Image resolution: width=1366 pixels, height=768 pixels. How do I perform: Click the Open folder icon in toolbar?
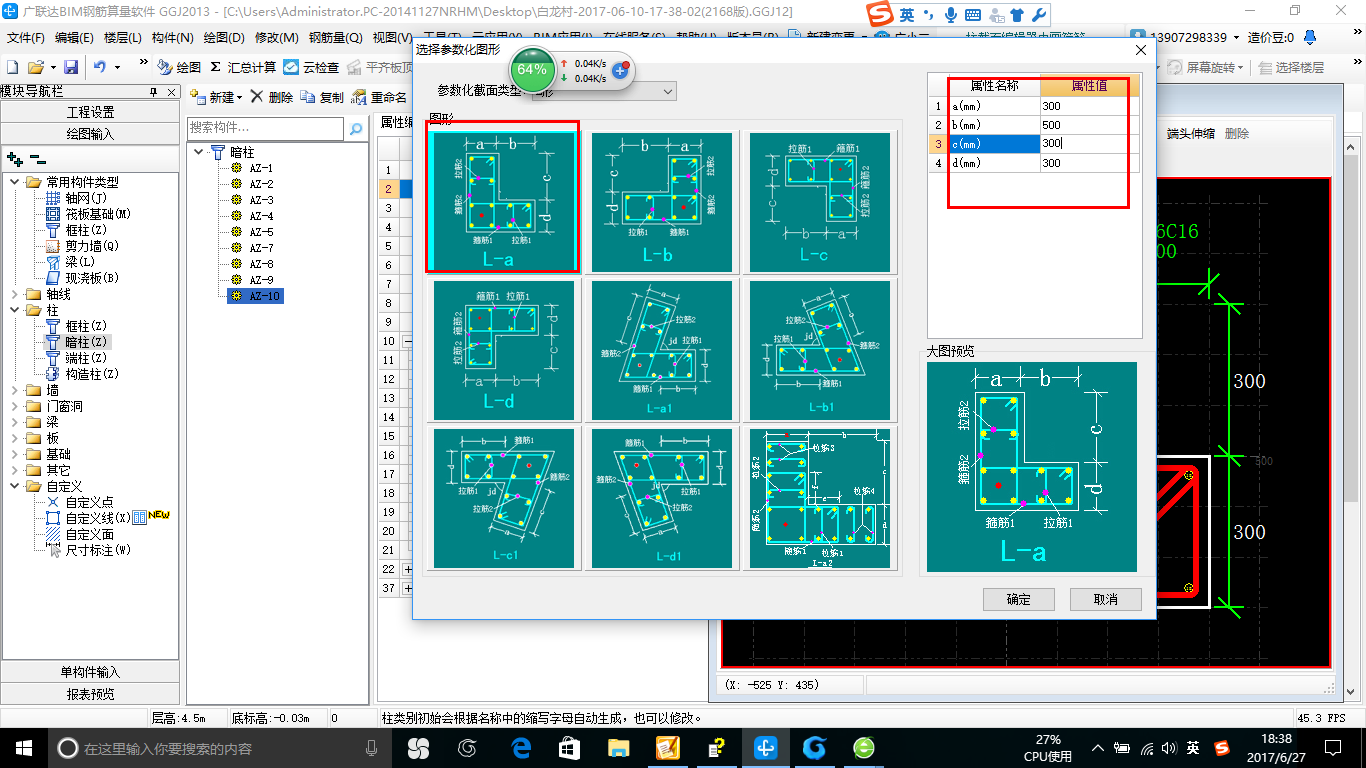click(35, 67)
